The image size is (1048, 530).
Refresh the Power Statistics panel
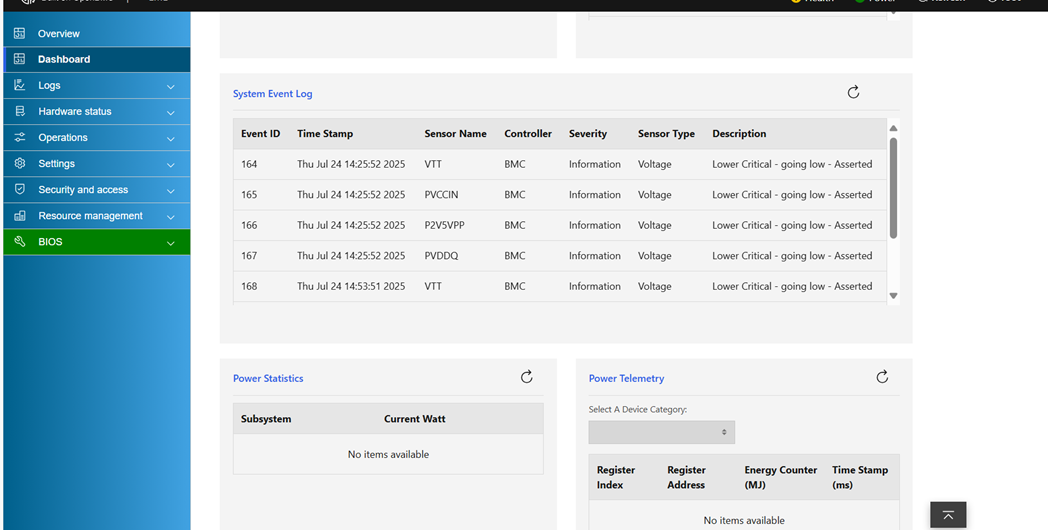click(x=527, y=377)
